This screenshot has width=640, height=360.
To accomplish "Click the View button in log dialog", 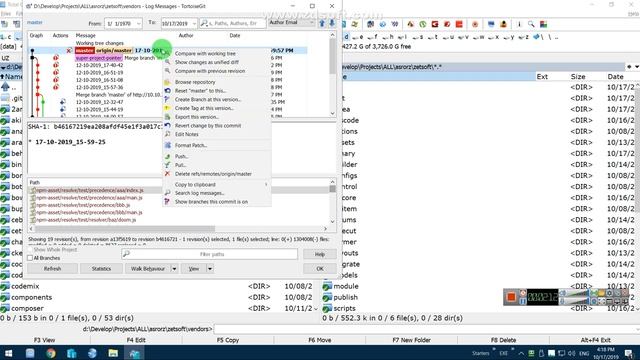I will tap(193, 269).
